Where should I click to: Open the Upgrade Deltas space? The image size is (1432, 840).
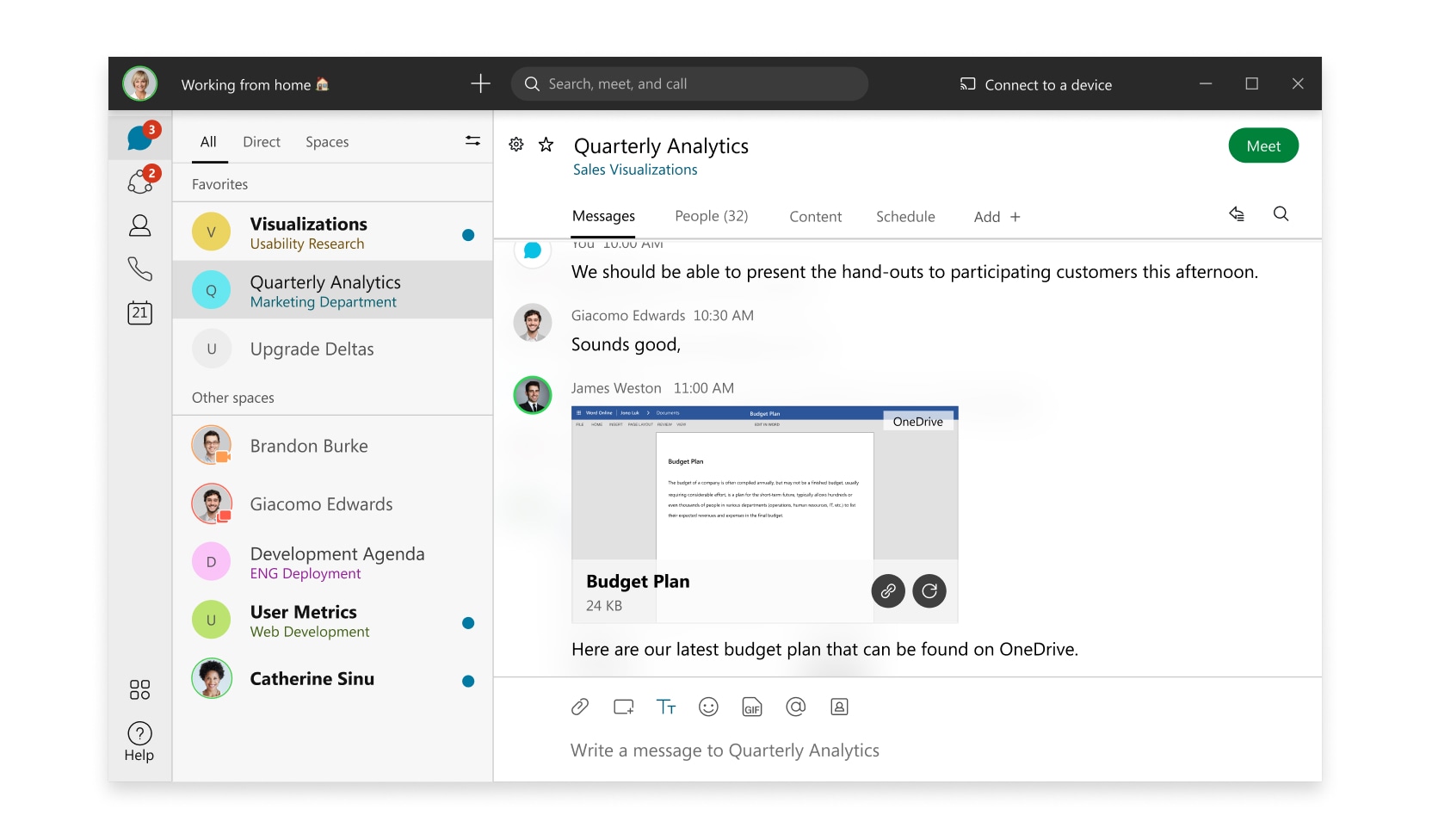pyautogui.click(x=332, y=349)
